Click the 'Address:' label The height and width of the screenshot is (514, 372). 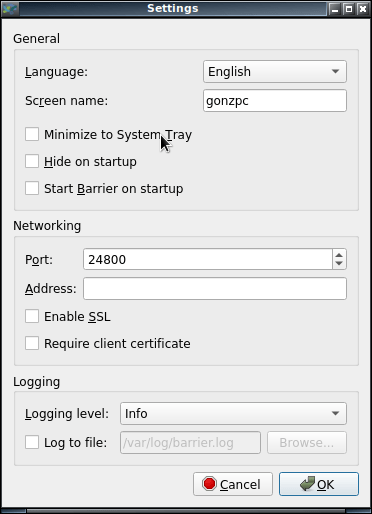click(51, 289)
